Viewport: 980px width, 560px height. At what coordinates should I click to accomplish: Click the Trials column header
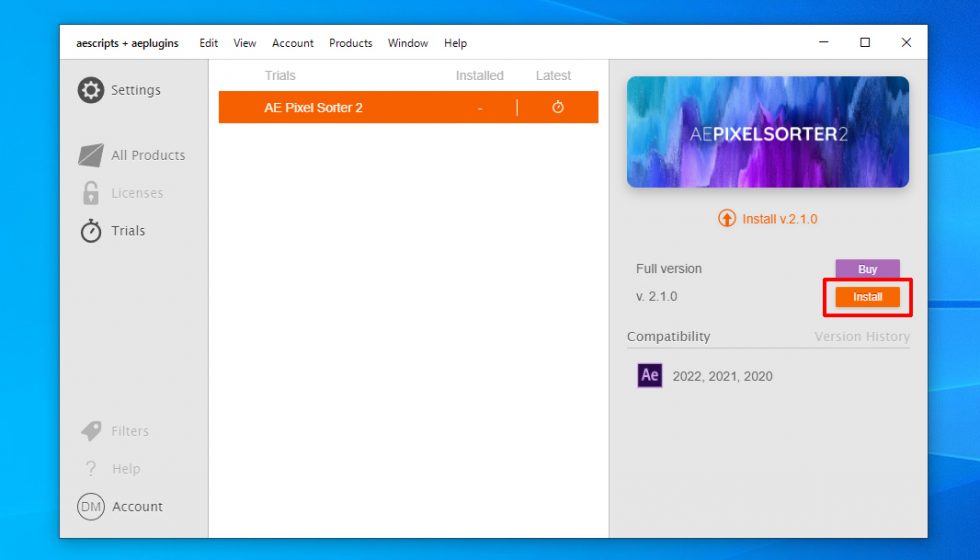pyautogui.click(x=279, y=76)
